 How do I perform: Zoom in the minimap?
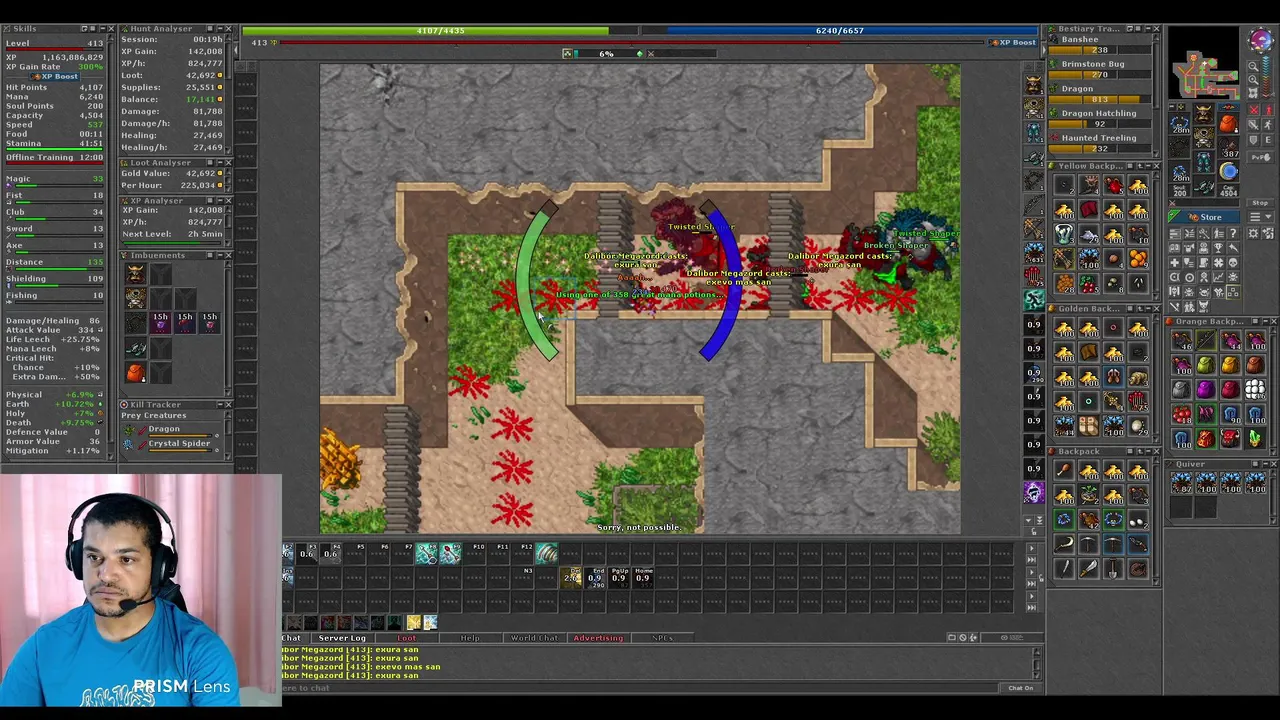tap(1252, 80)
